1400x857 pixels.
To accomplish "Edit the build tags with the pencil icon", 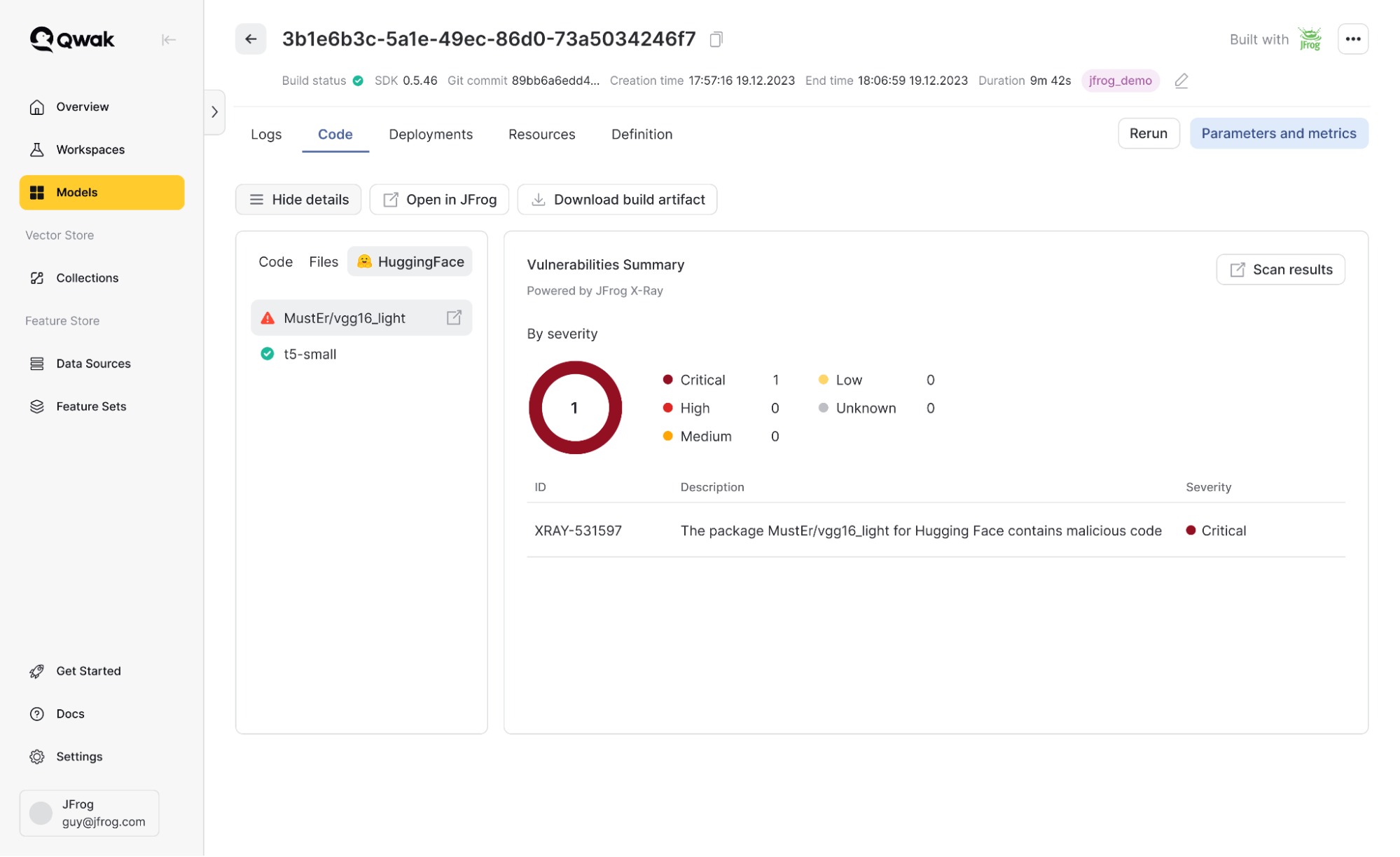I will click(1181, 81).
